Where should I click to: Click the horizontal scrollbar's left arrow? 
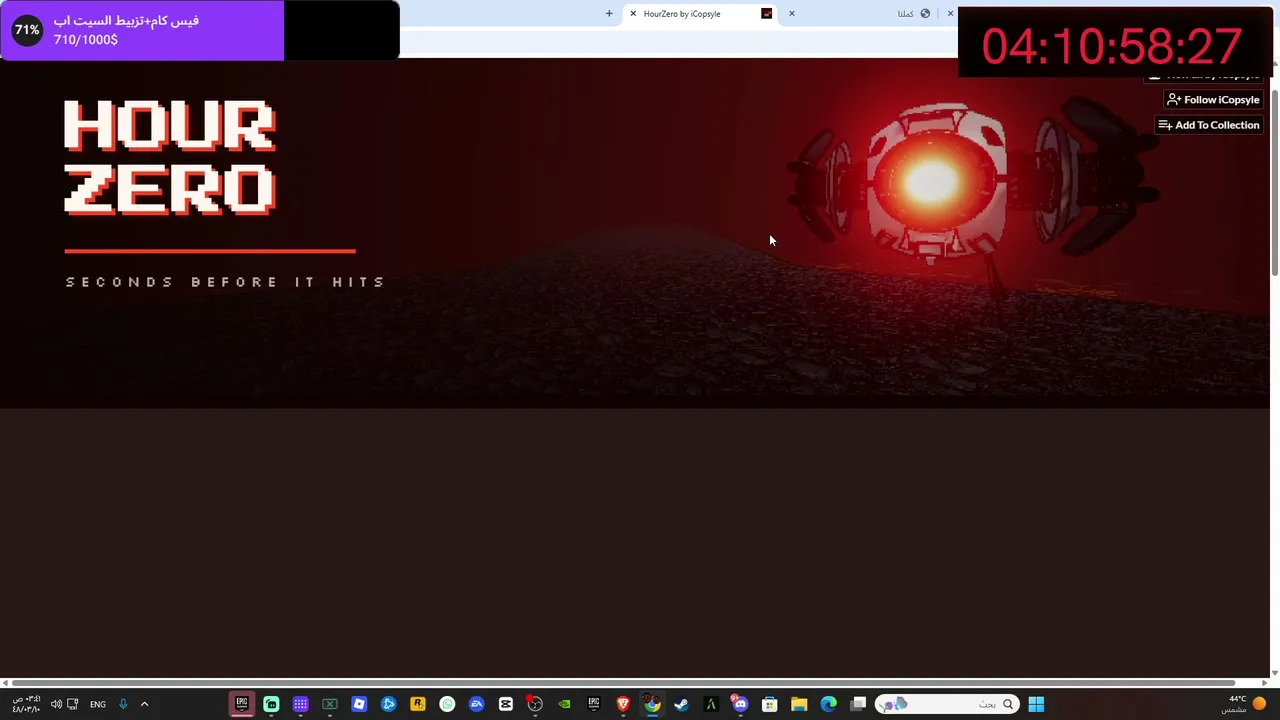7,683
